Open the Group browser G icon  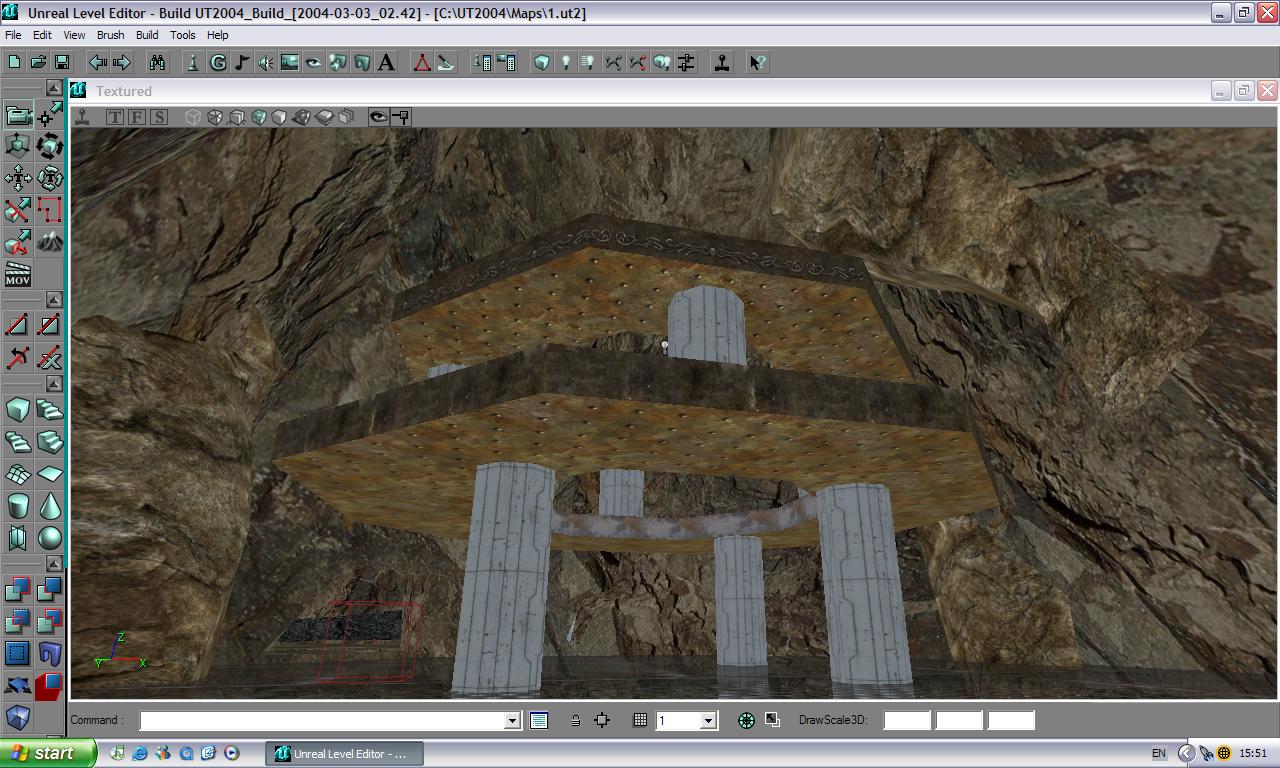218,62
